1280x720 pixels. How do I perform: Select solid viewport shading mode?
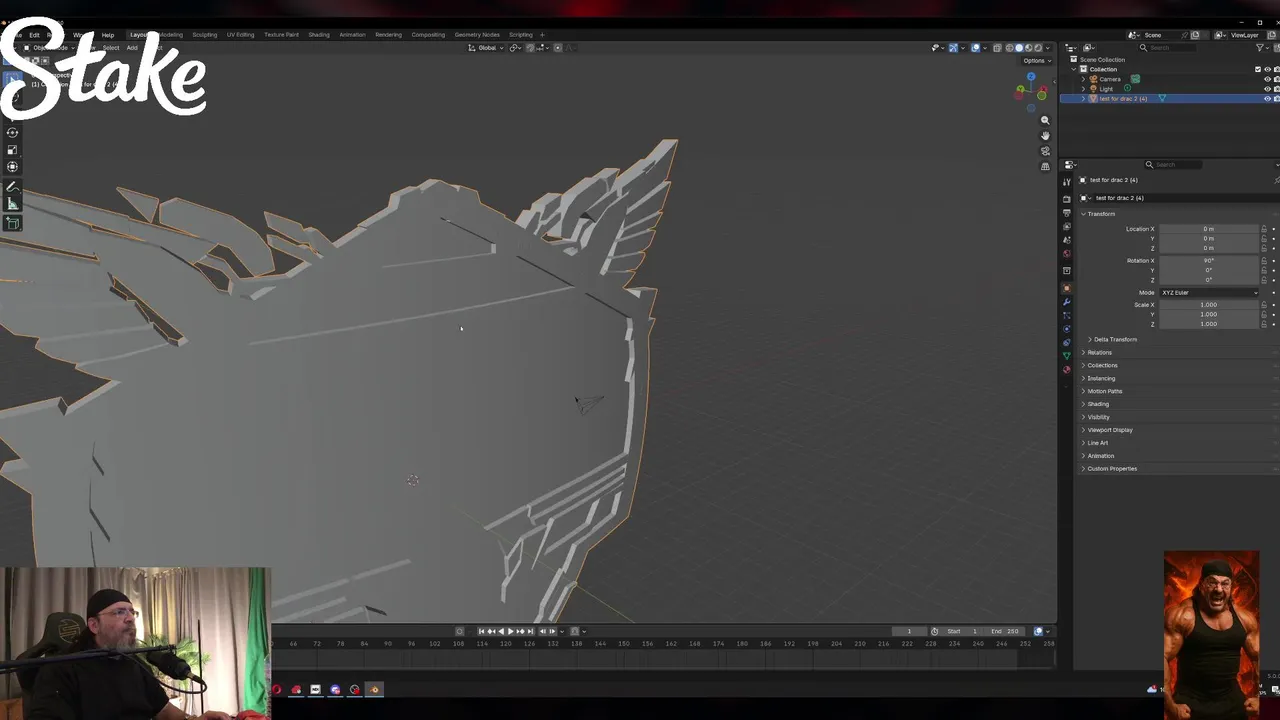[1019, 48]
